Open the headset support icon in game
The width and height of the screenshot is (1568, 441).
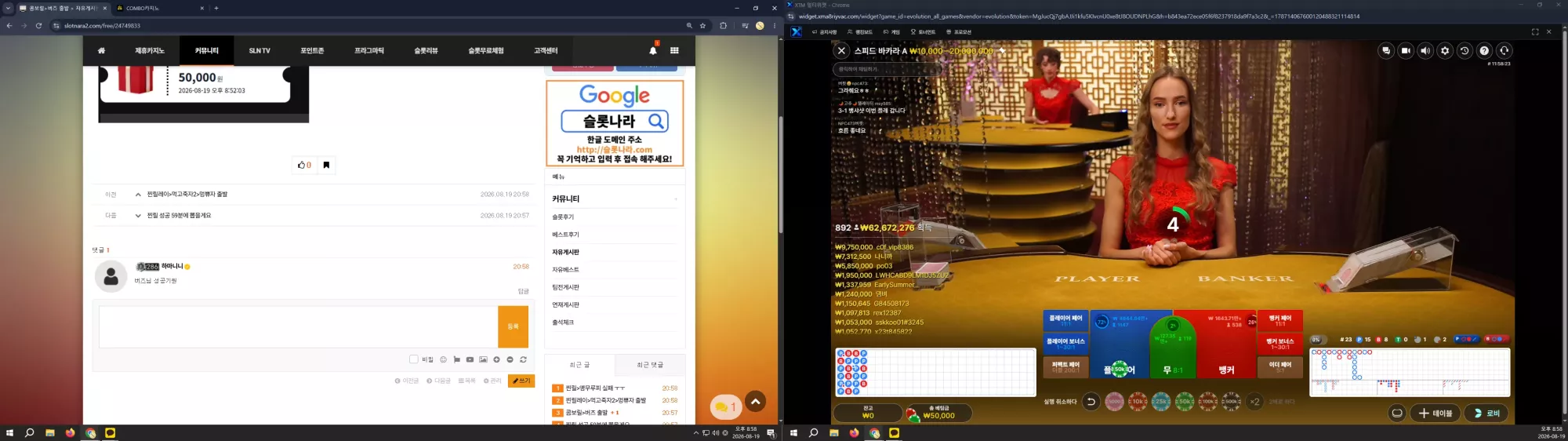(1504, 50)
